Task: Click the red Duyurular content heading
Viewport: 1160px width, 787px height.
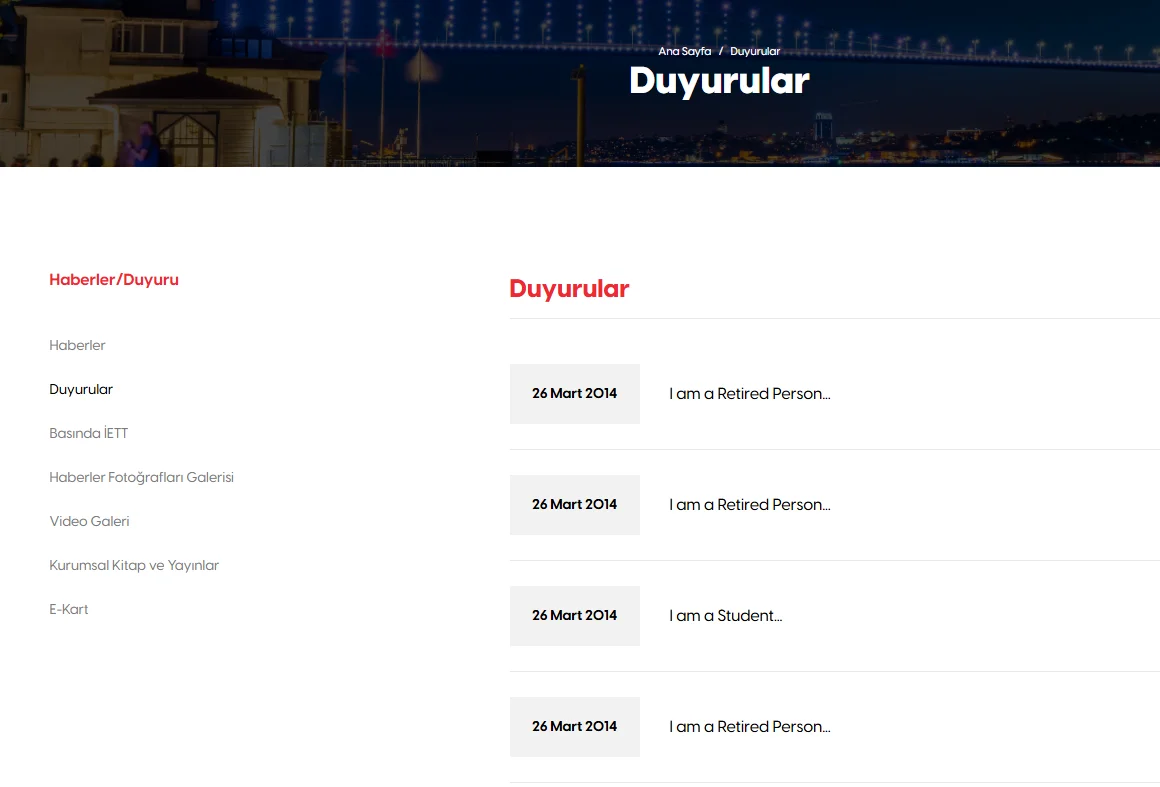Action: click(568, 288)
